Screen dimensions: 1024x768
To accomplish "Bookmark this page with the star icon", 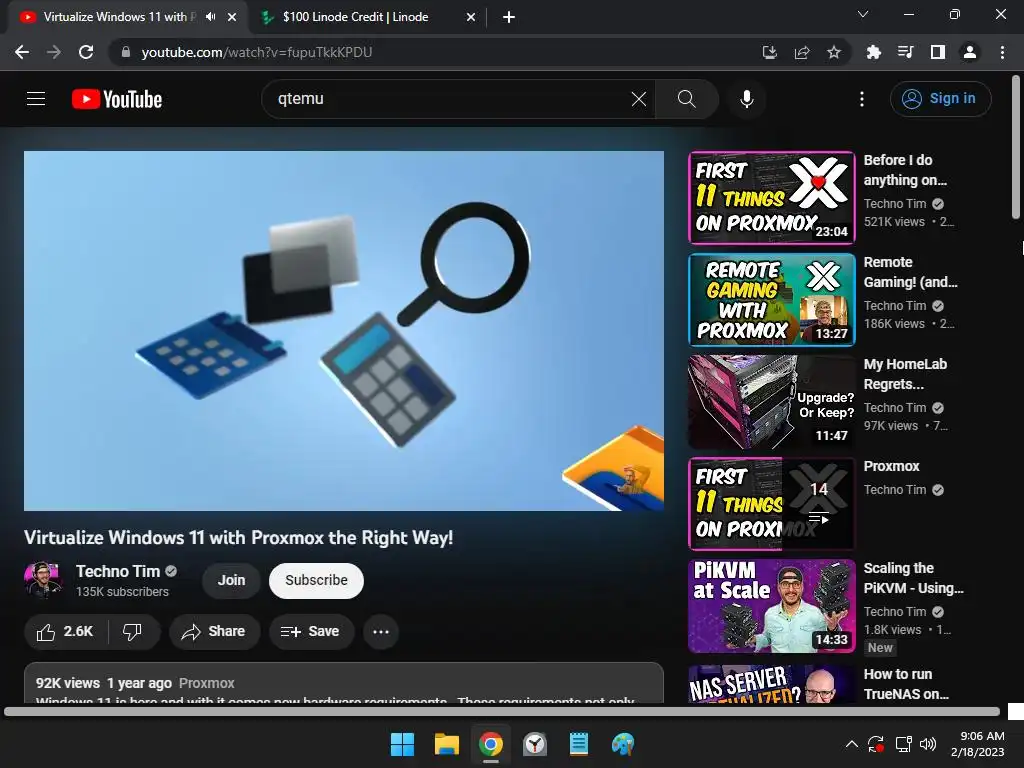I will [834, 52].
